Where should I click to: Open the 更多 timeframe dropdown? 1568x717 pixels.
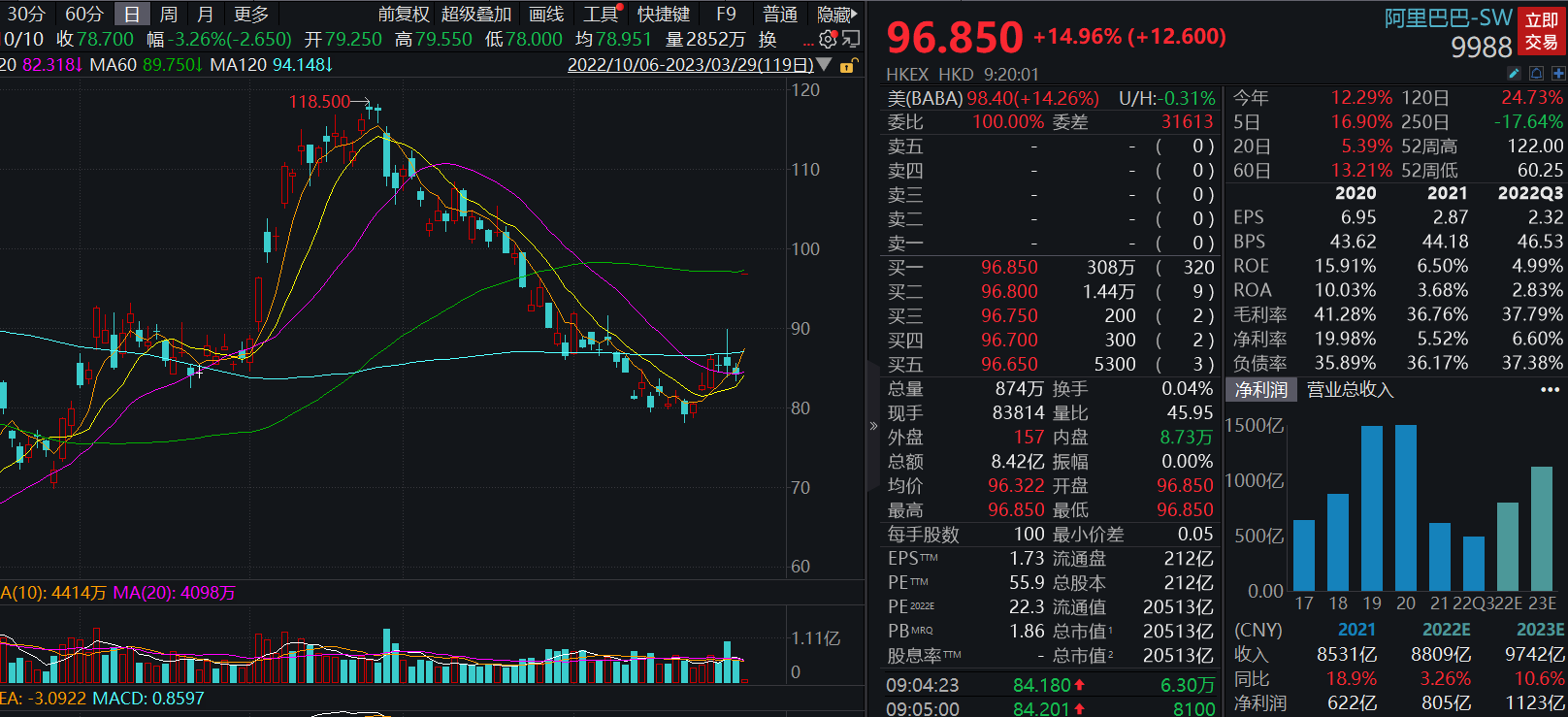coord(251,14)
